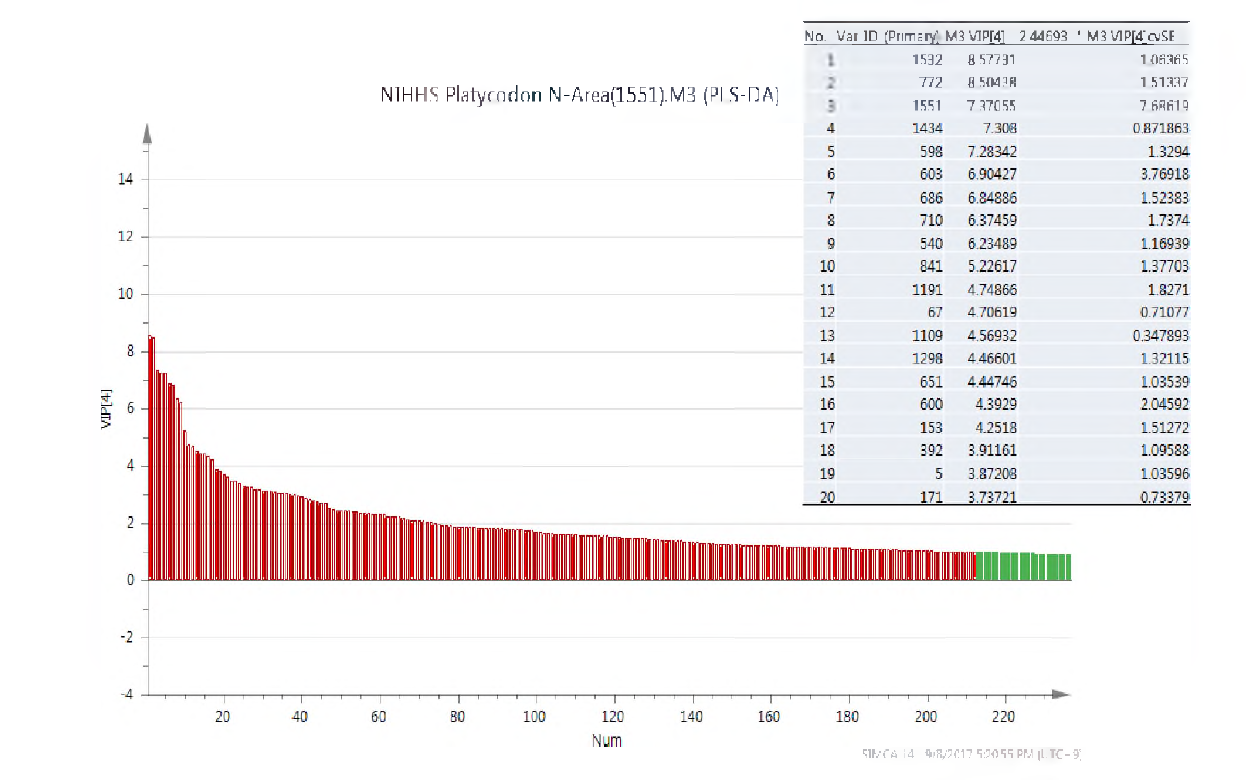Select Var ID cell '841'

click(932, 266)
